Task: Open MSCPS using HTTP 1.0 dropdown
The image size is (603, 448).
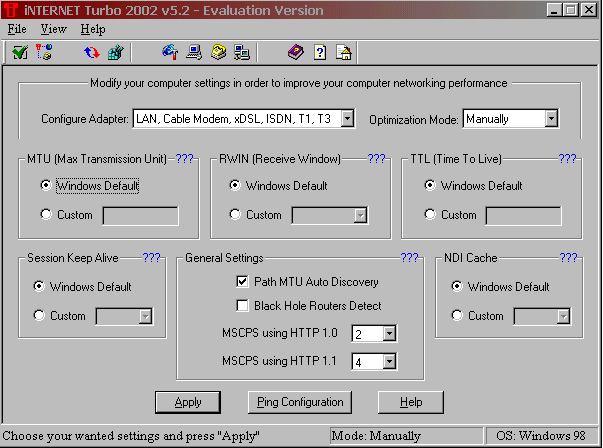Action: click(389, 333)
